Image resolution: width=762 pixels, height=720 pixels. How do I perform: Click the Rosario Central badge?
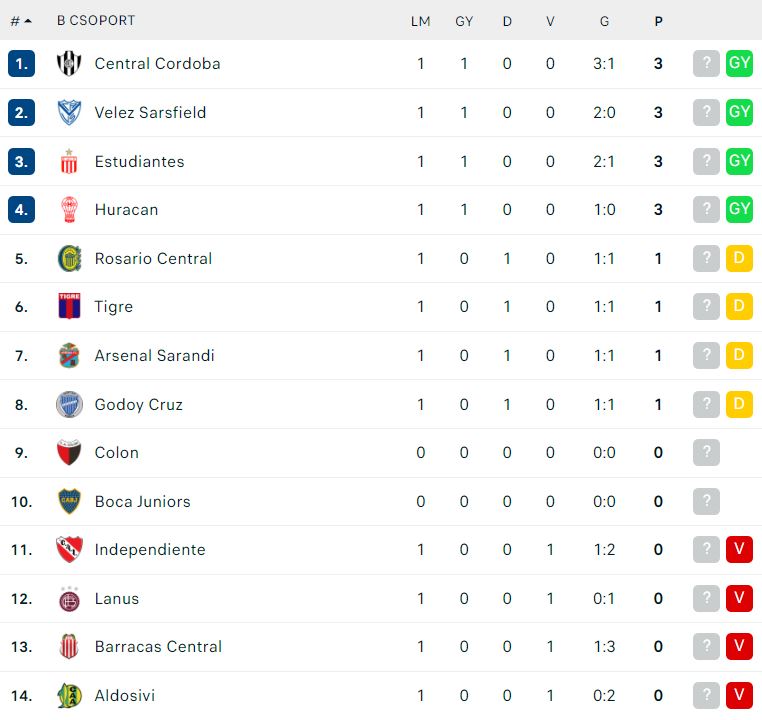pos(69,258)
